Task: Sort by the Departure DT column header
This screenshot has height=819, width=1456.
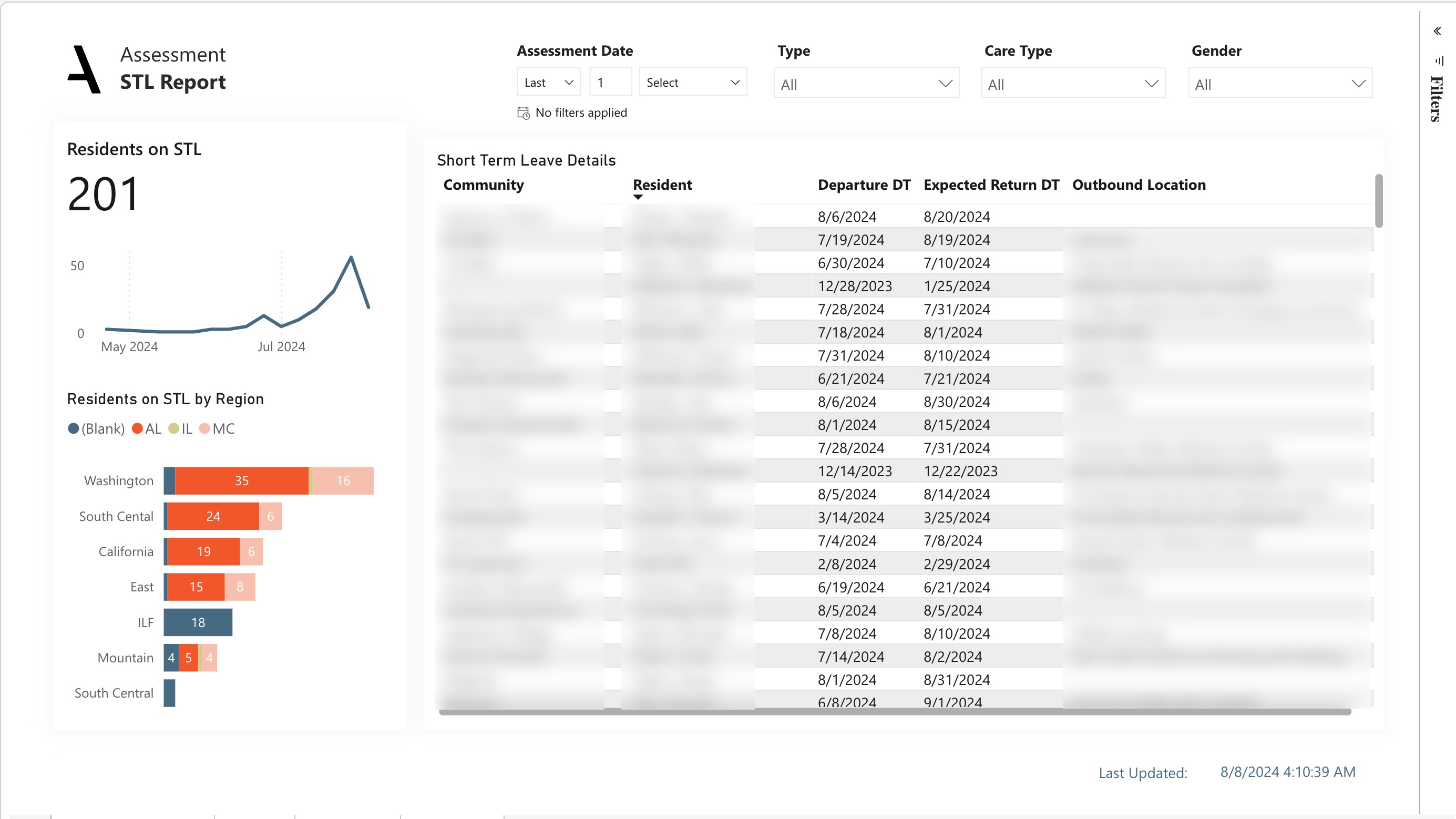Action: 864,185
